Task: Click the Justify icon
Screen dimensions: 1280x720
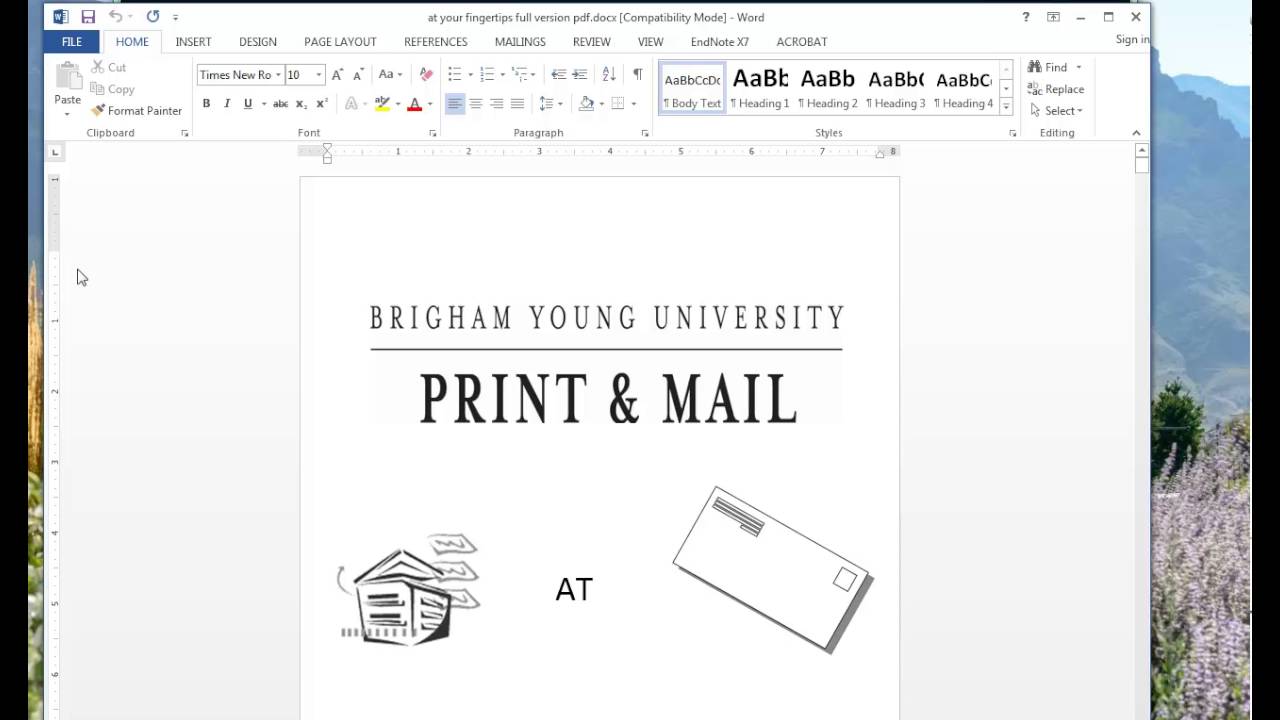Action: 517,104
